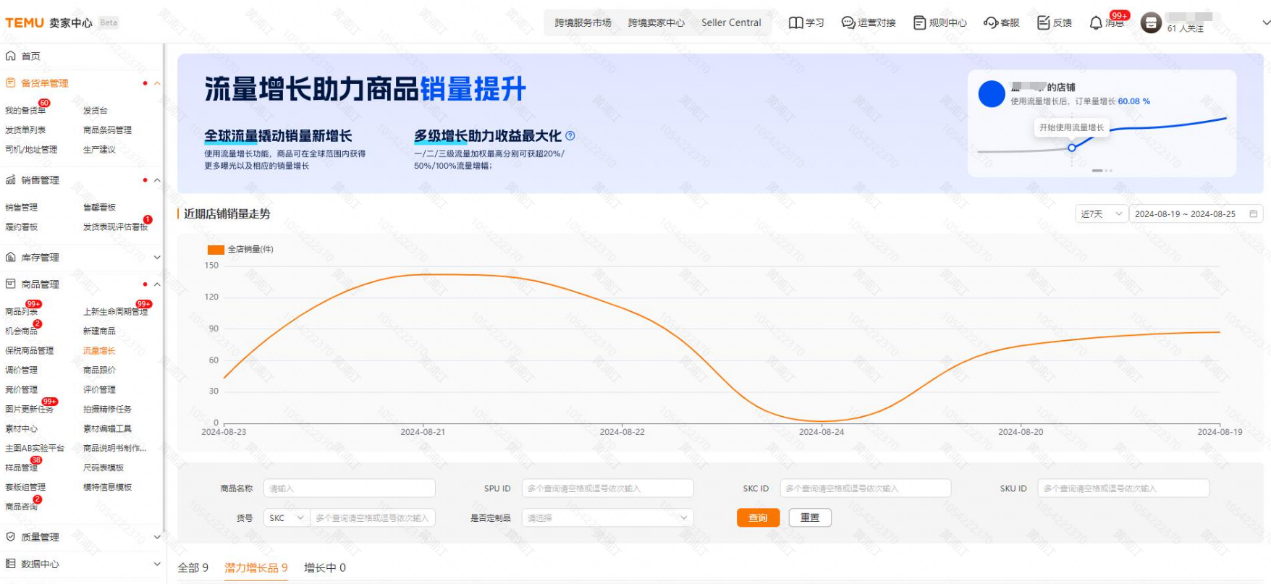This screenshot has height=584, width=1271.
Task: Click the 运营对接 chat icon
Action: (848, 23)
